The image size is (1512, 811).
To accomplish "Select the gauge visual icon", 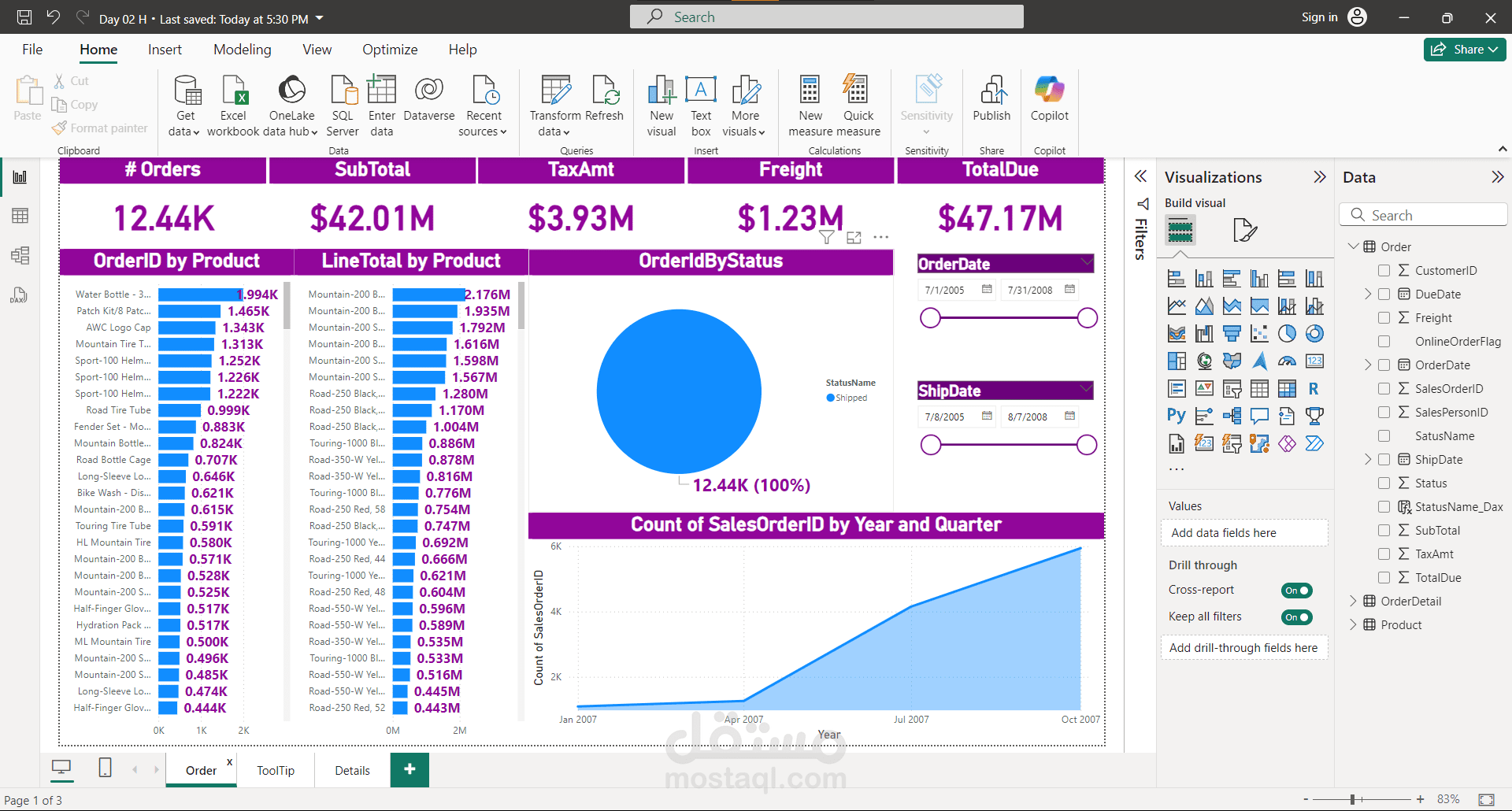I will (1288, 361).
